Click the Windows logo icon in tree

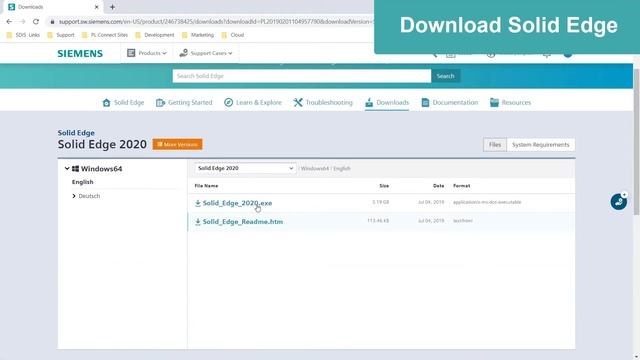point(76,169)
